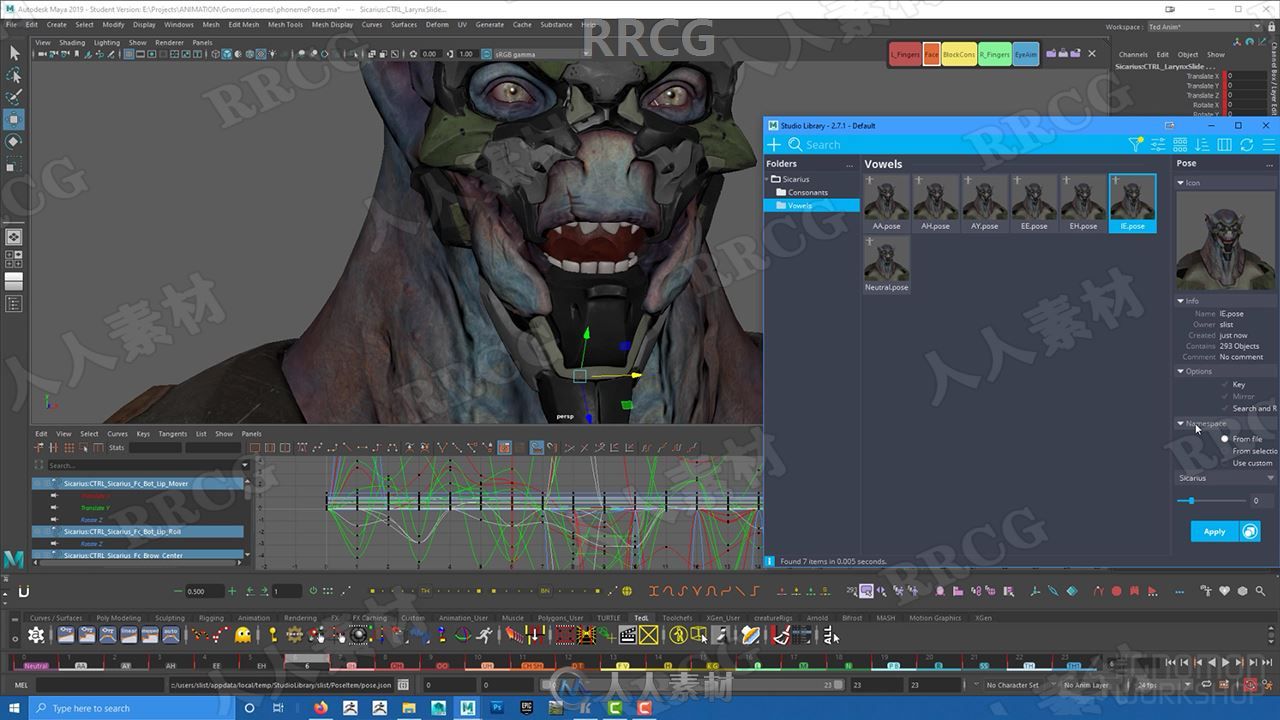Click the Studio Library search magnifier icon
The width and height of the screenshot is (1280, 720).
[795, 145]
